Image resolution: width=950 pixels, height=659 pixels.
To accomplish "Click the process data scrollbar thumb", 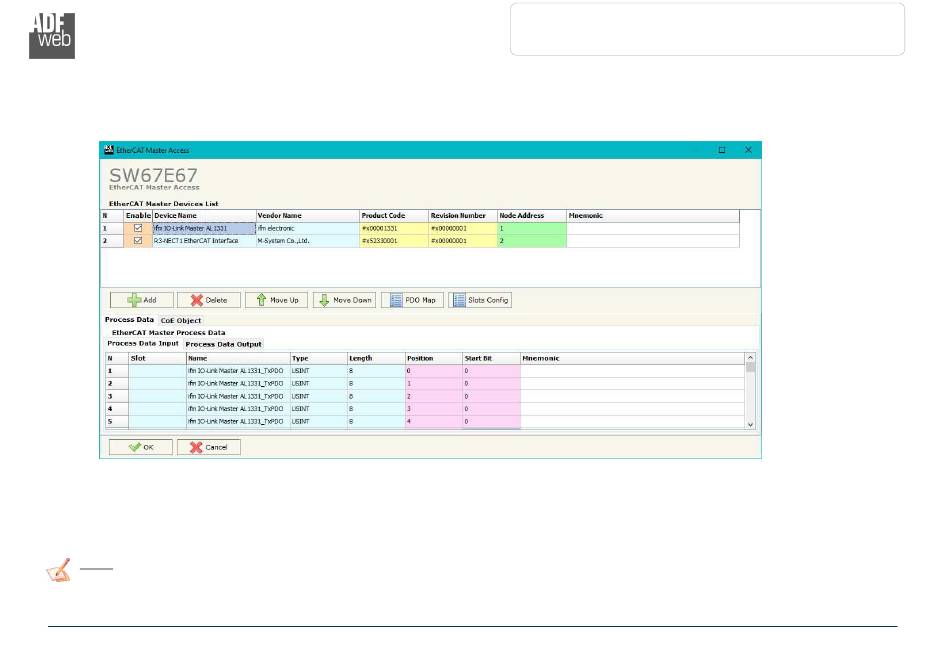I will [x=750, y=367].
